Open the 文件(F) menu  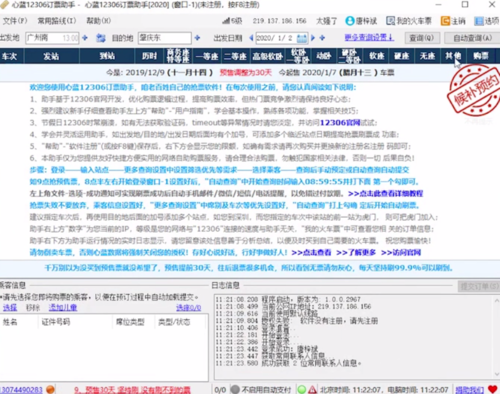coord(15,21)
